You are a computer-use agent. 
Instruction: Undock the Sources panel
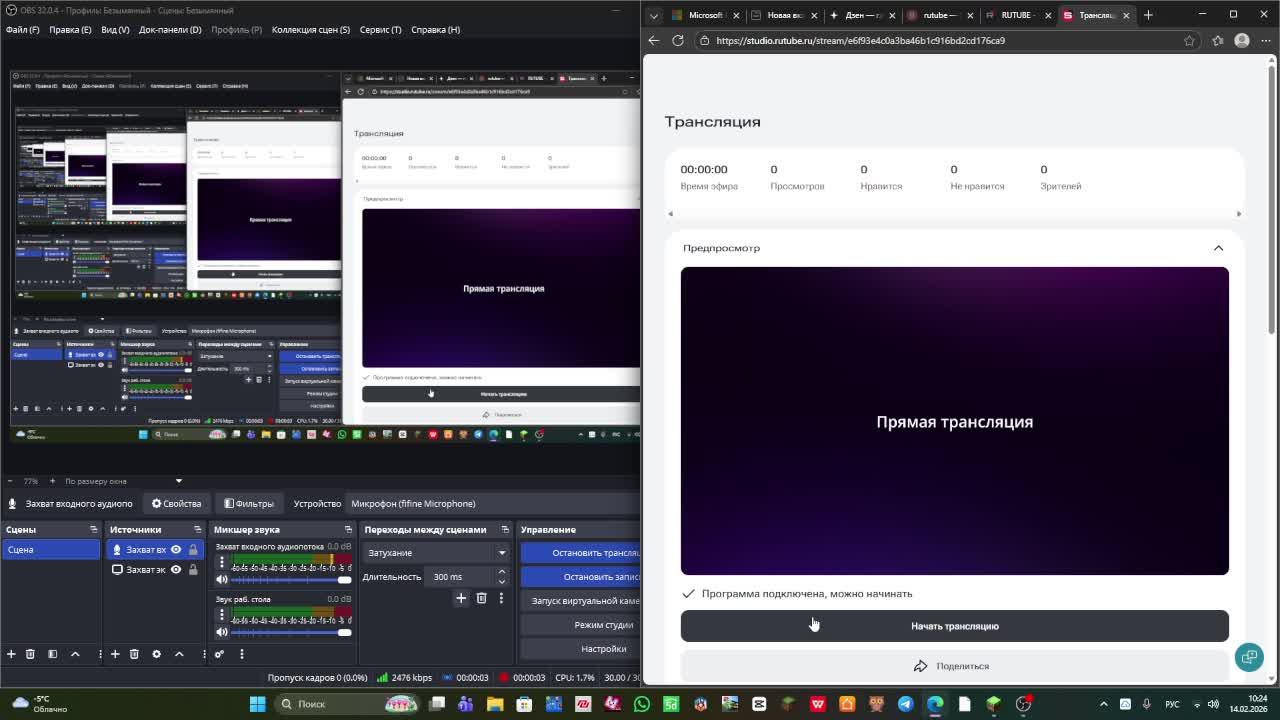(197, 529)
